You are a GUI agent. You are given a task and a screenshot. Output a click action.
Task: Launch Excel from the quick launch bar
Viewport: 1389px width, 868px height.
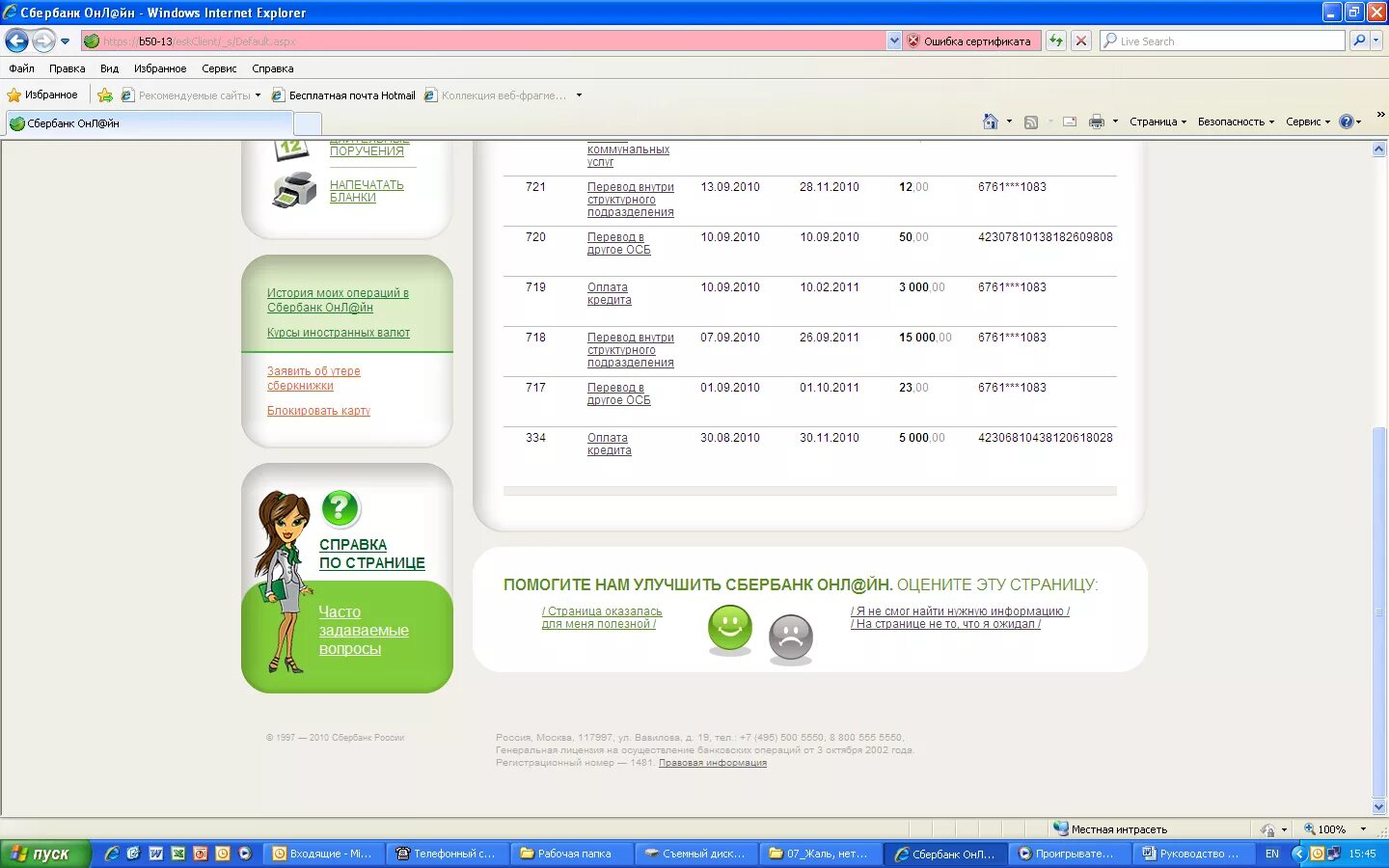[177, 854]
